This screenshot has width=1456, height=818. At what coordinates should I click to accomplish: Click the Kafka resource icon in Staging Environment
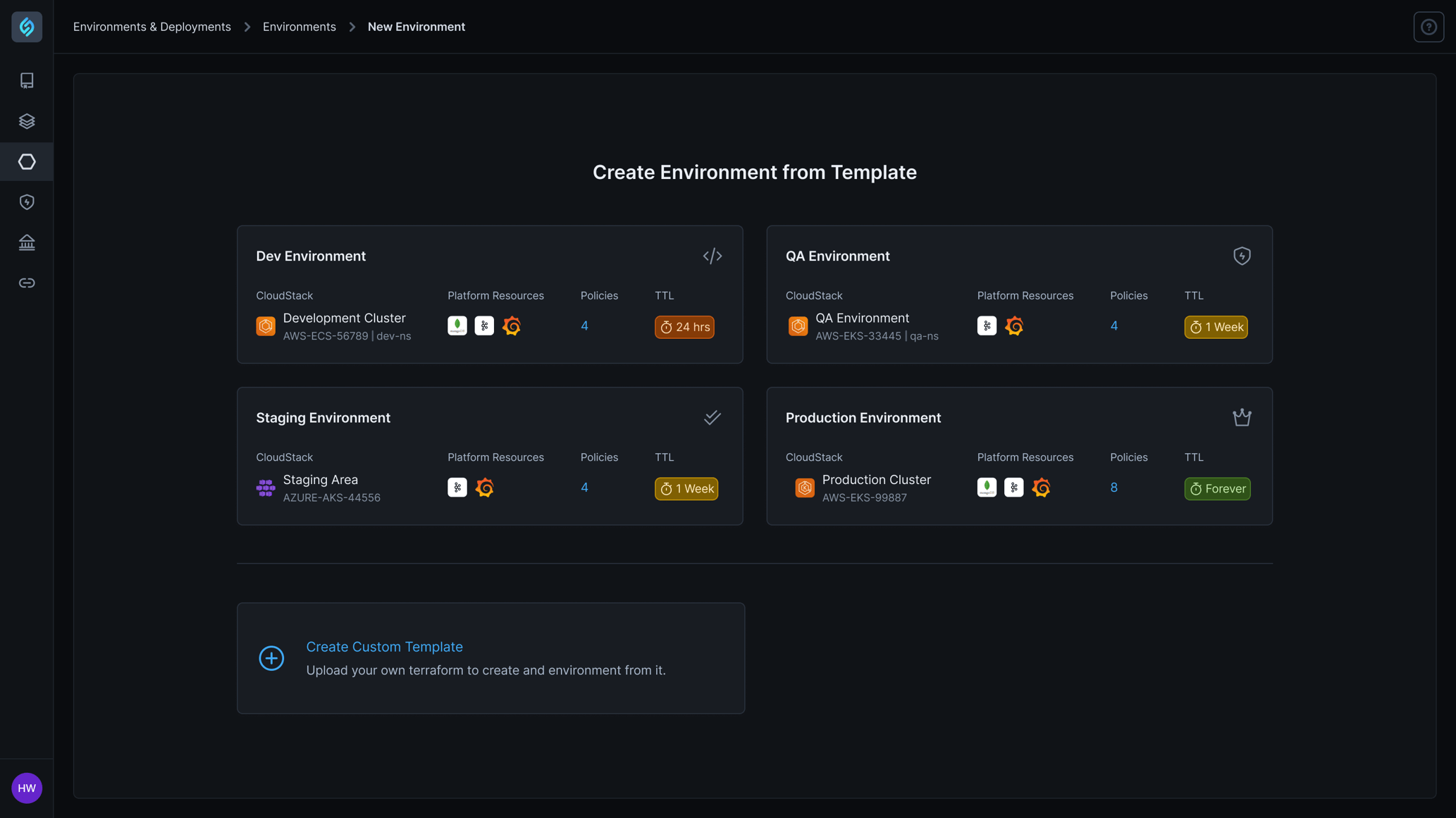click(457, 488)
